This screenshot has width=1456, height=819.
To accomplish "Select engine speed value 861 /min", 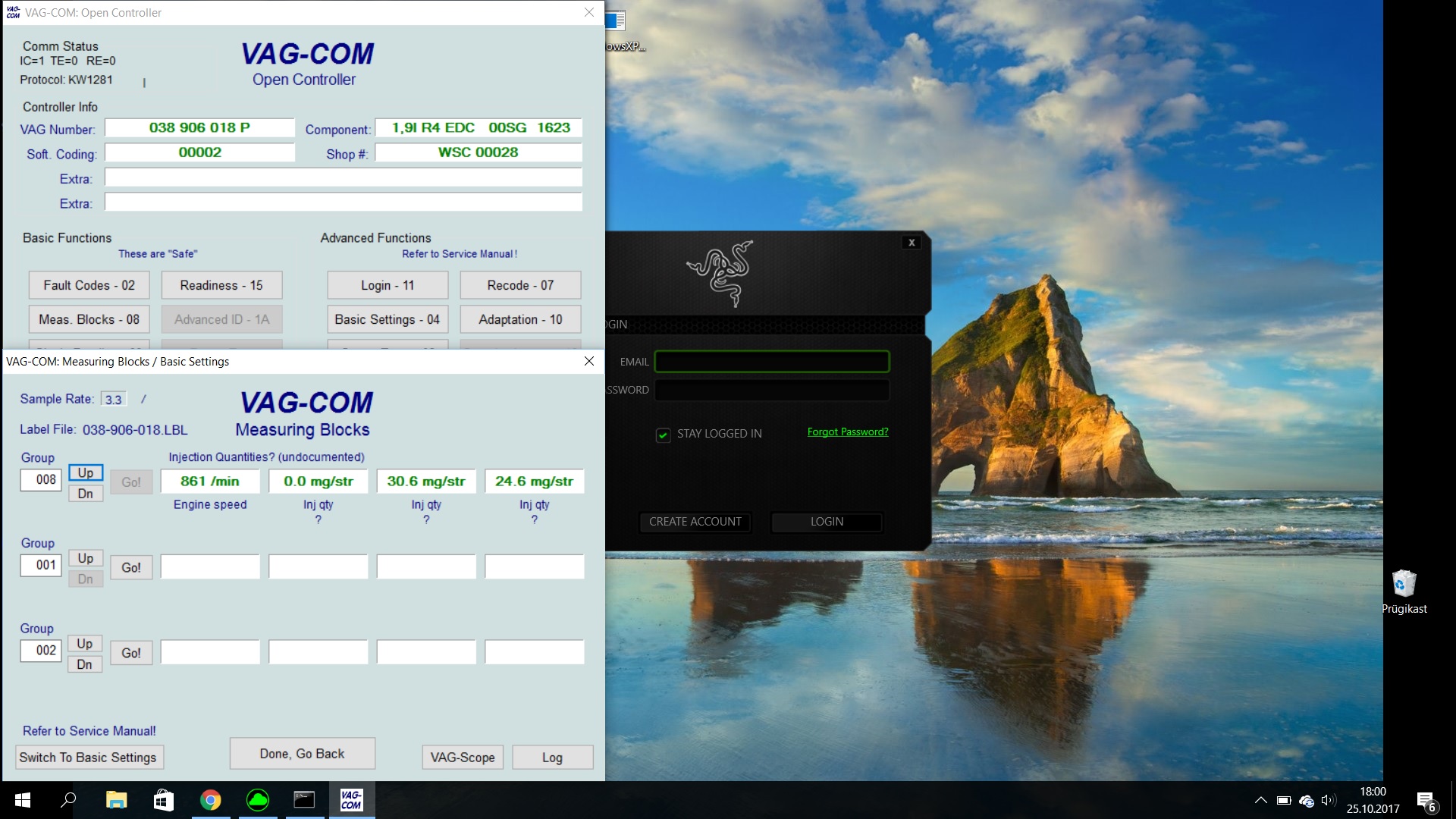I will tap(210, 482).
